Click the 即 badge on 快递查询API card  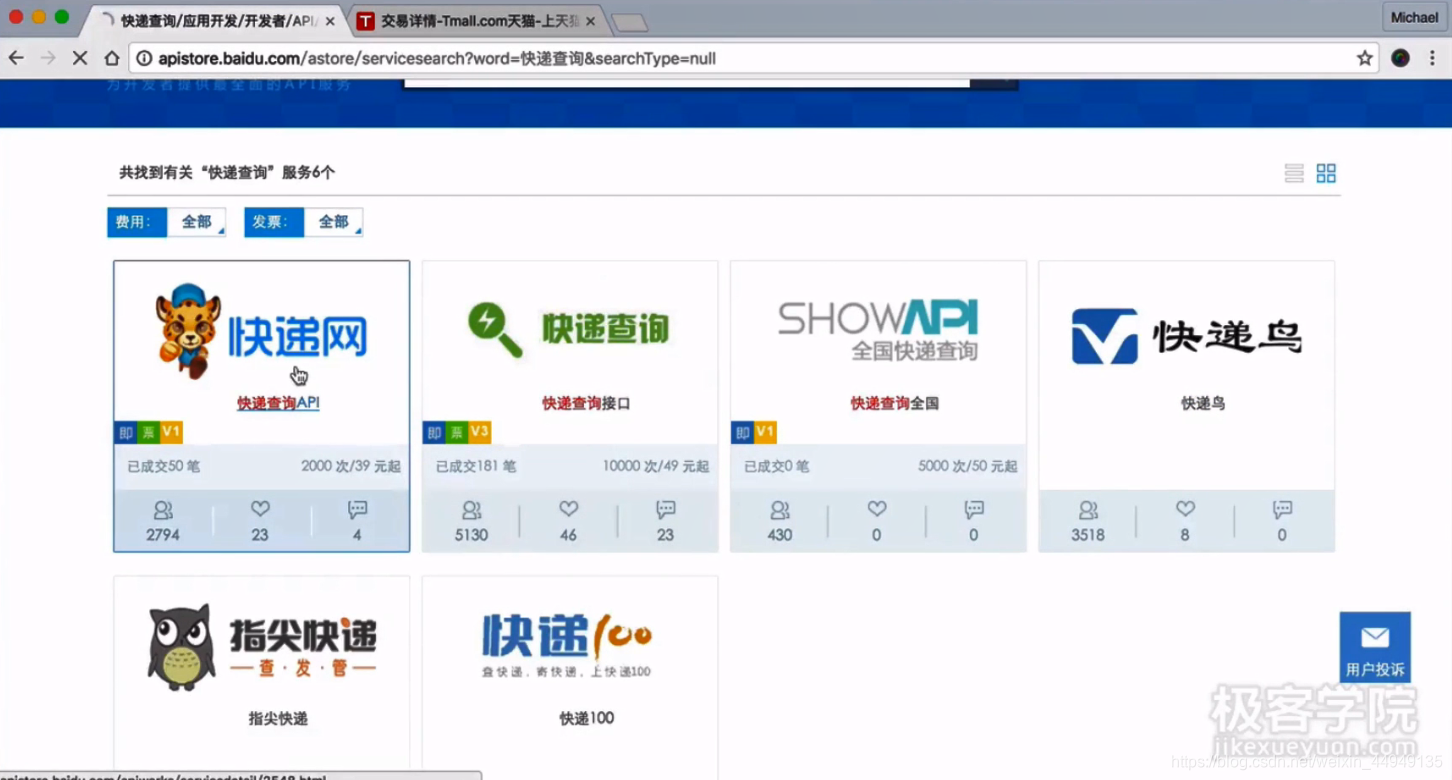pos(125,432)
